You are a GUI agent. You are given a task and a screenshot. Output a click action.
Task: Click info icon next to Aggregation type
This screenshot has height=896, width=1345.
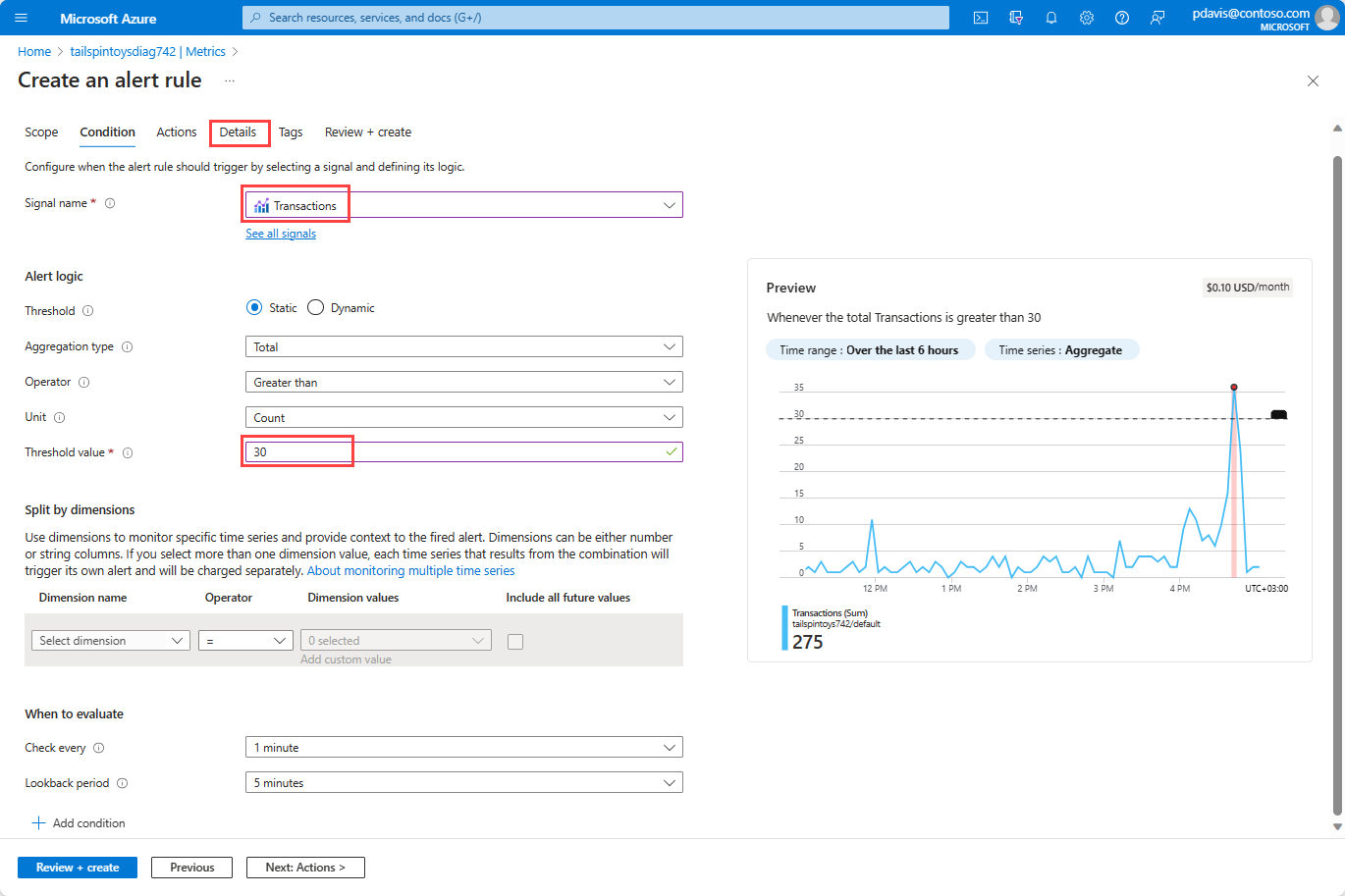pos(127,347)
